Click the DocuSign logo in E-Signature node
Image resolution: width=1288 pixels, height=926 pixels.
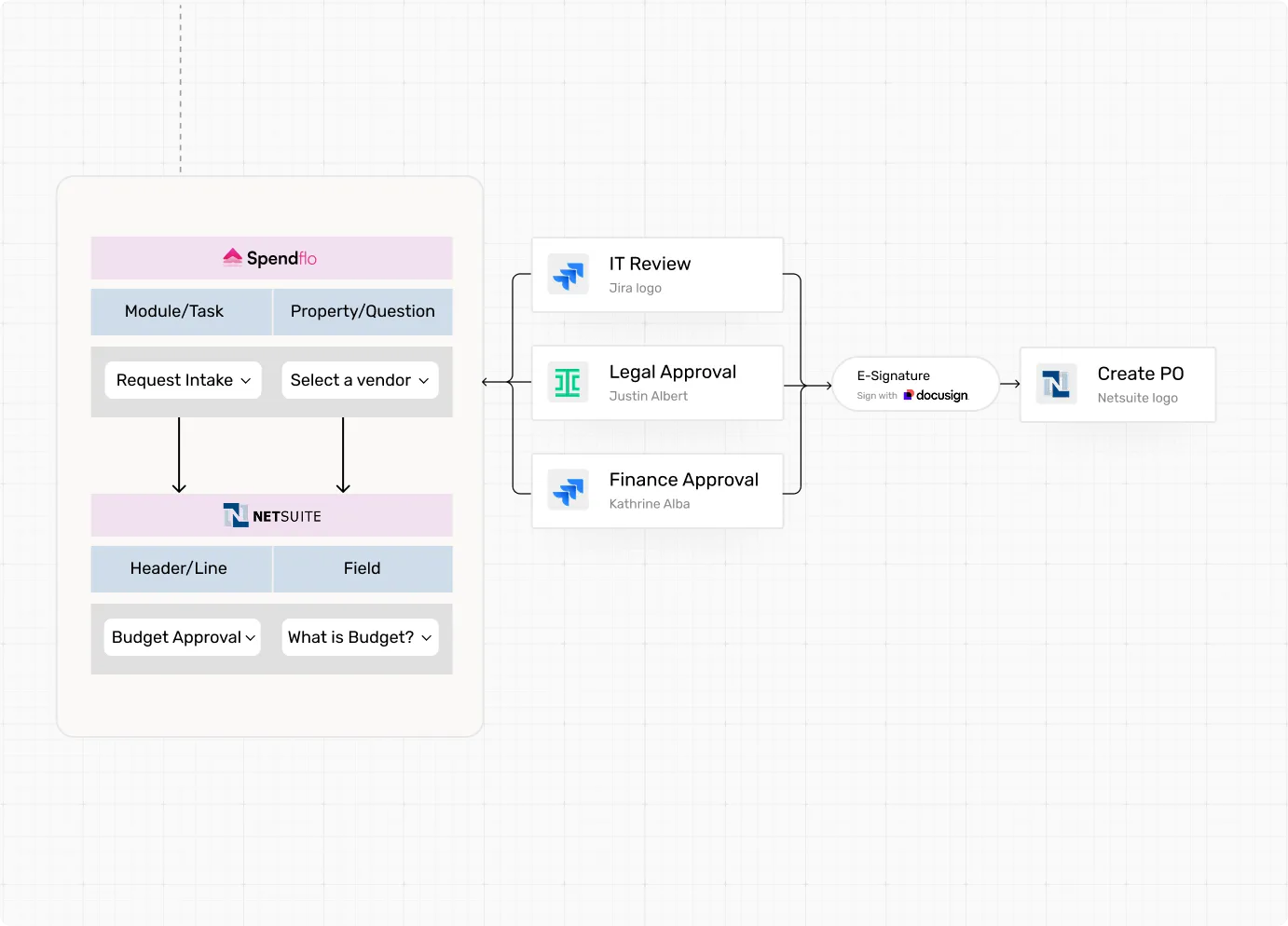(x=936, y=396)
